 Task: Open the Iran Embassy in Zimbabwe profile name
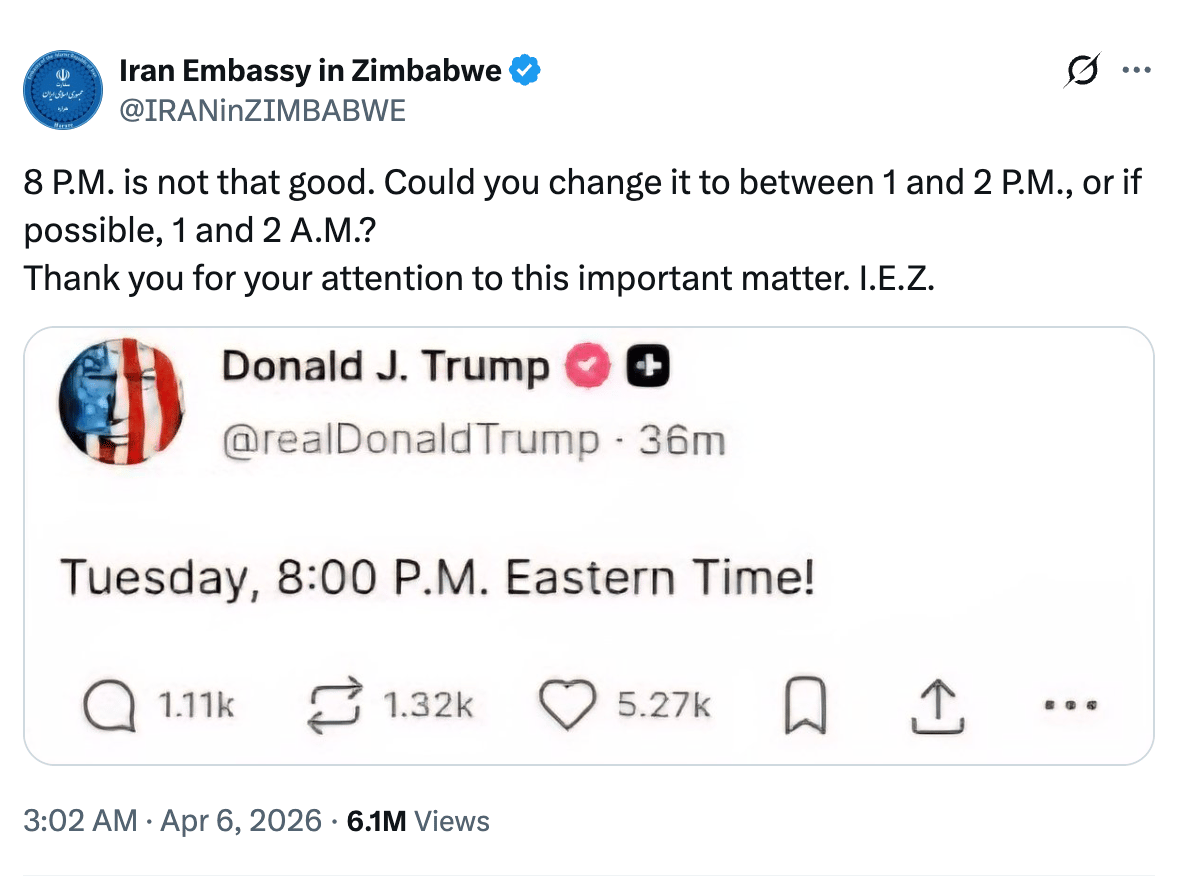[x=310, y=71]
